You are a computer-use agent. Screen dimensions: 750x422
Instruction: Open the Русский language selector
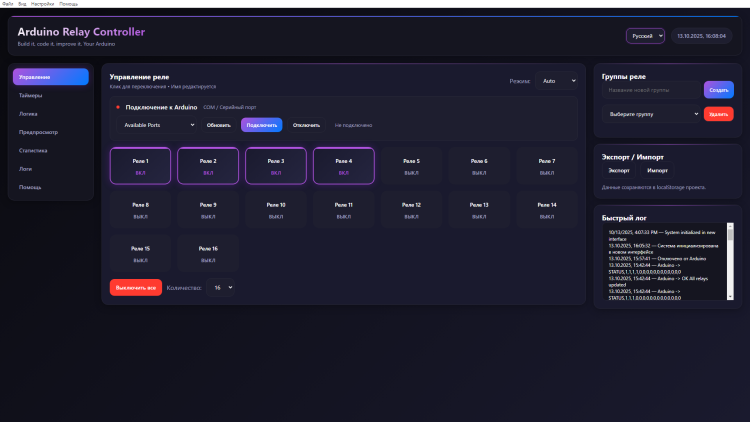(x=645, y=36)
